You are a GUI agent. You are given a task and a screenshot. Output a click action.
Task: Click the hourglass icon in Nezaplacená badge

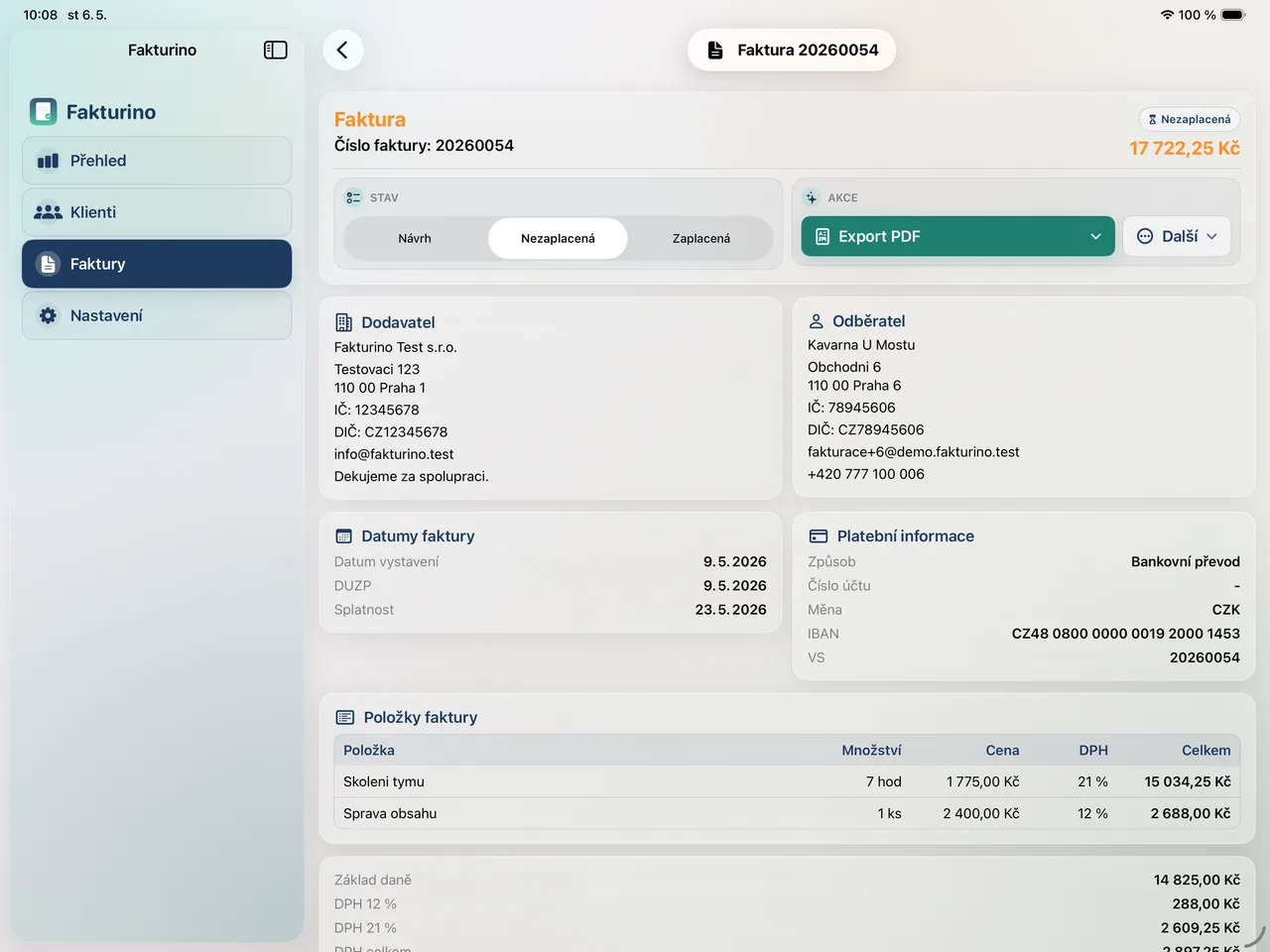[x=1152, y=119]
